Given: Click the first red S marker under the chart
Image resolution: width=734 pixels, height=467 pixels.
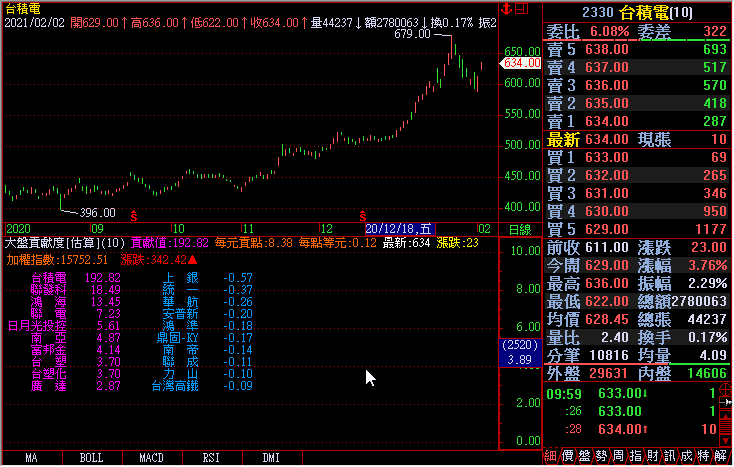Looking at the screenshot, I should click(x=134, y=216).
